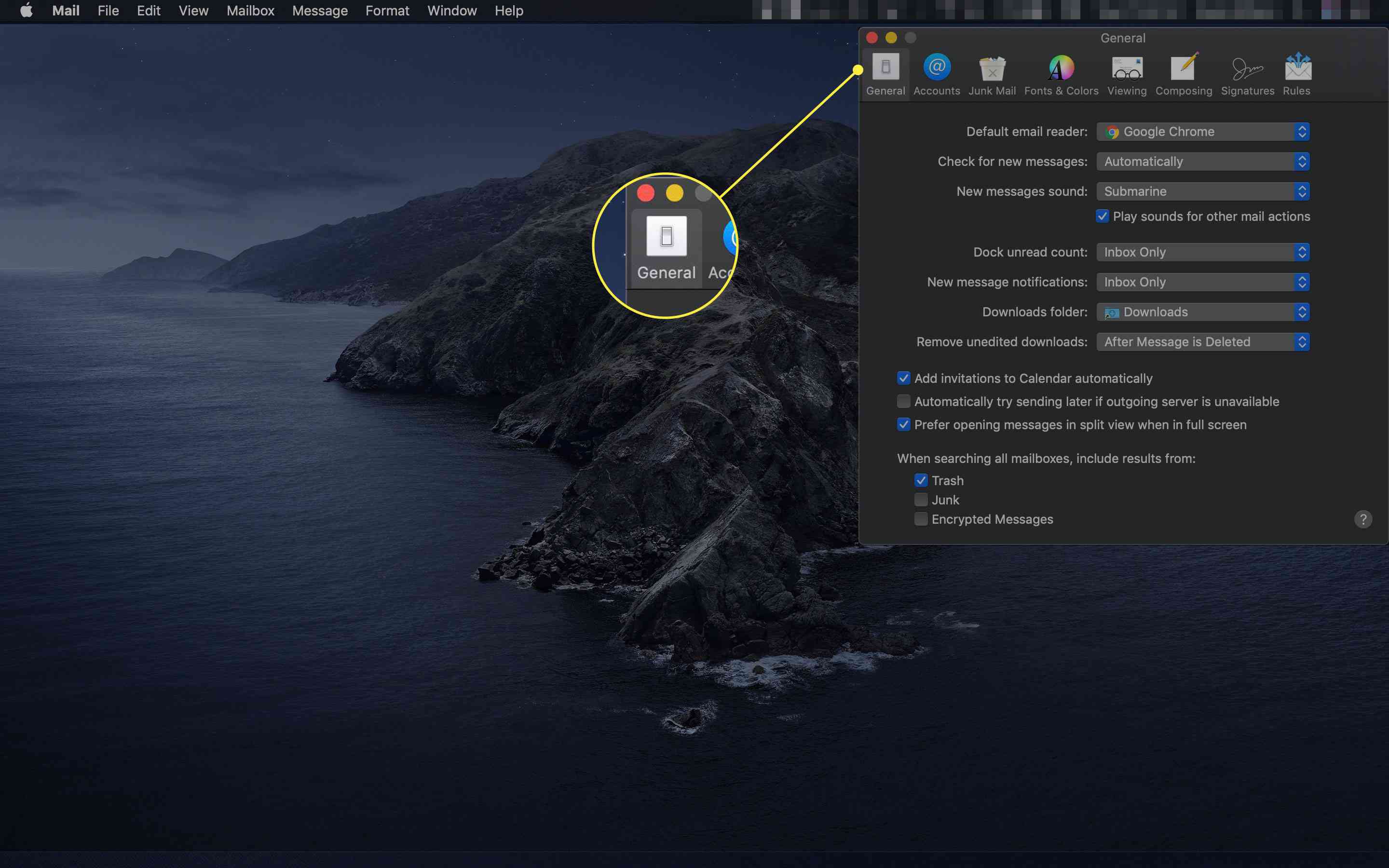Open the Junk Mail preferences tab

click(992, 73)
